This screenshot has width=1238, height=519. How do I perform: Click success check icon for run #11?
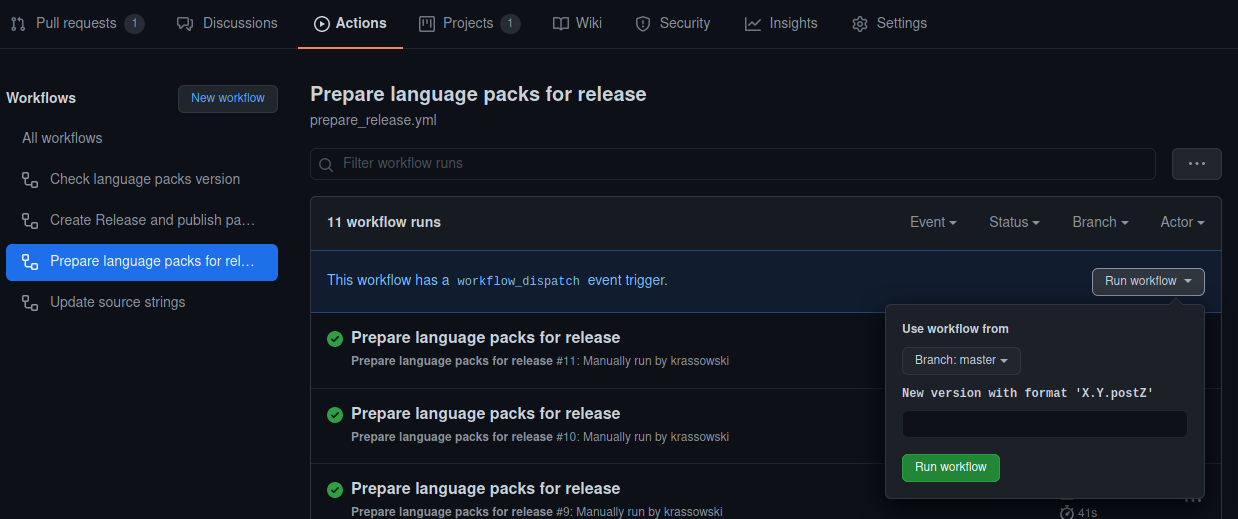coord(335,339)
